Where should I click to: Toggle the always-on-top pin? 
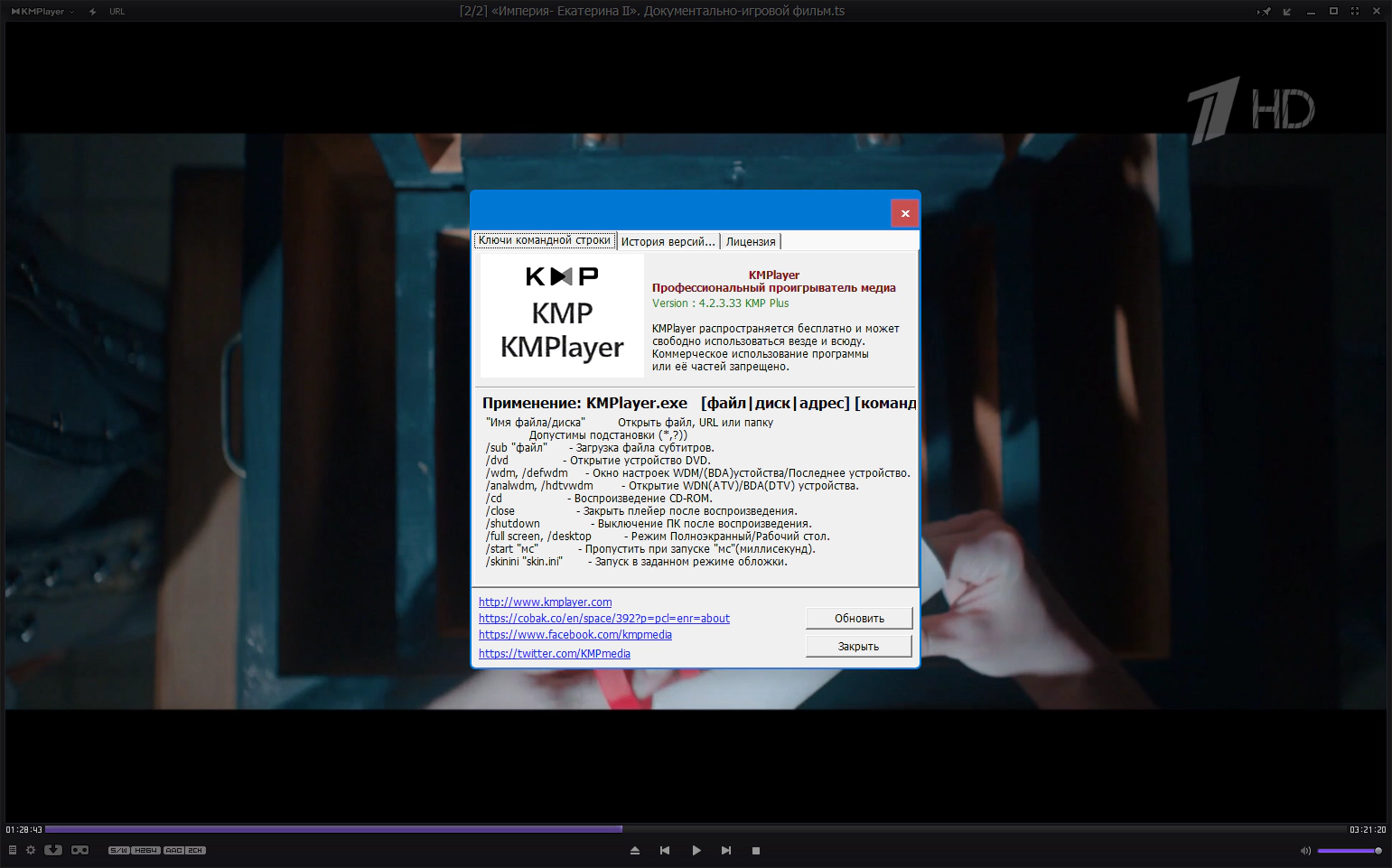1264,12
